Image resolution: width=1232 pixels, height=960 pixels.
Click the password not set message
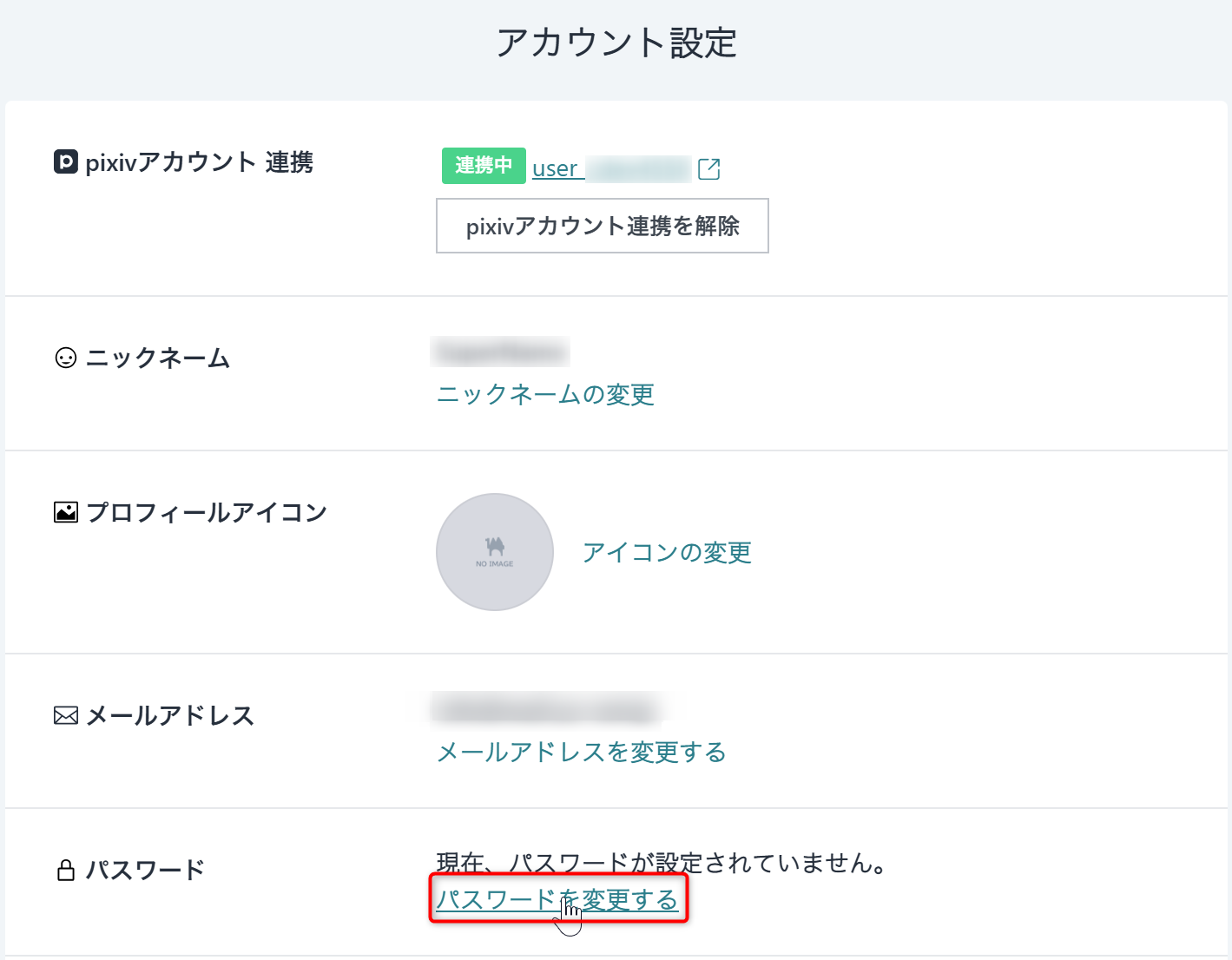point(662,863)
